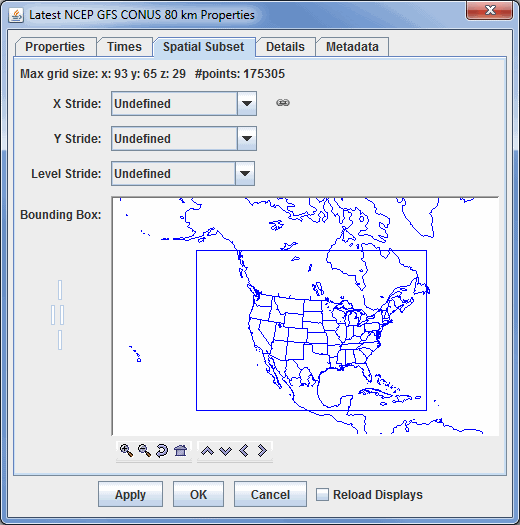Click the OK button

point(198,494)
